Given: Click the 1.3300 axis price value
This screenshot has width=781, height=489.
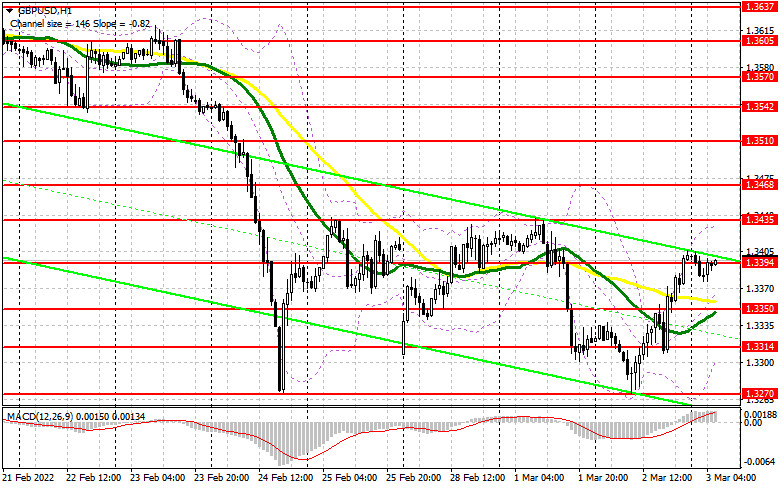Looking at the screenshot, I should (760, 362).
